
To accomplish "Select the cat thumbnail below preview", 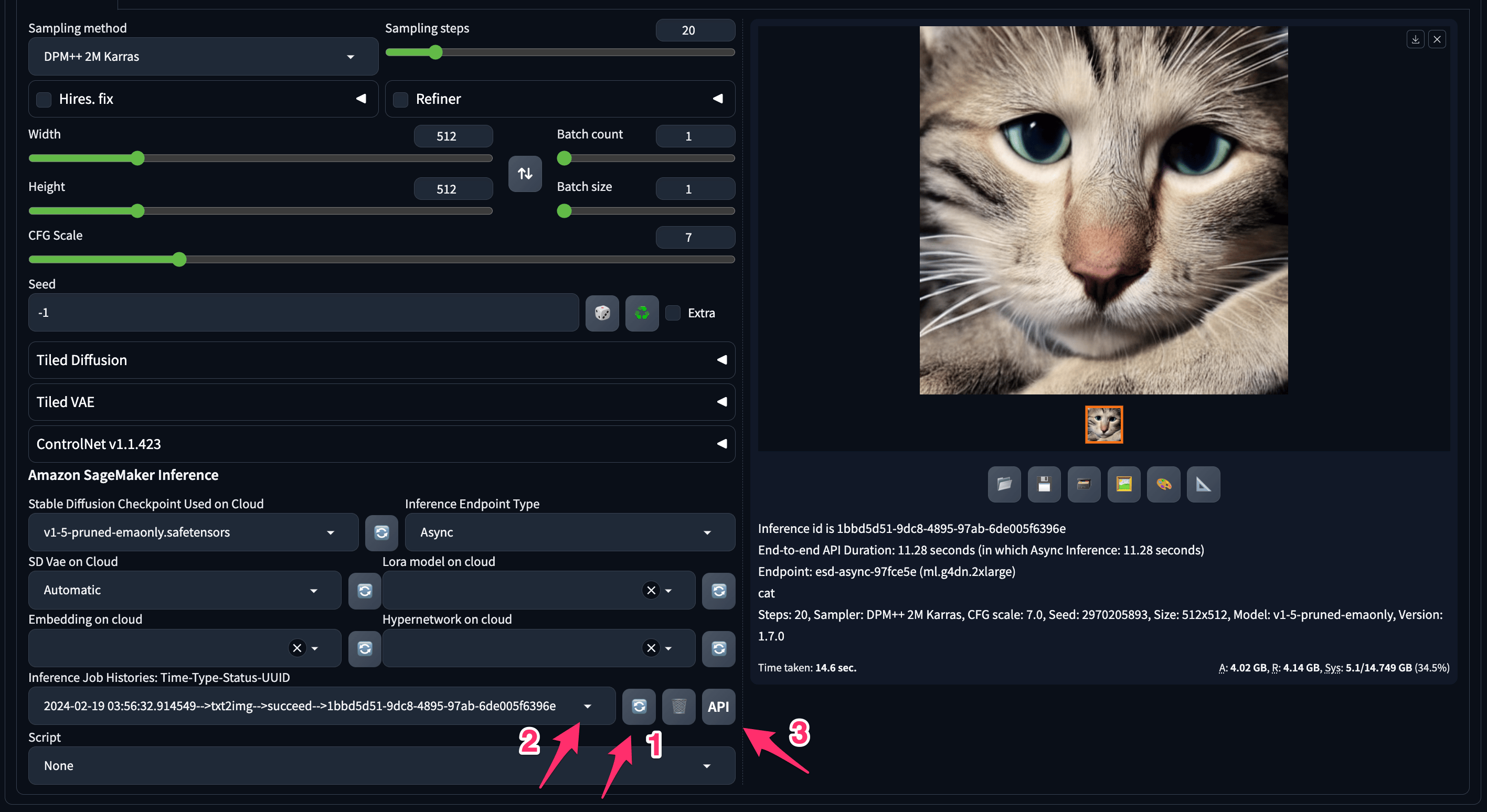I will click(x=1103, y=425).
